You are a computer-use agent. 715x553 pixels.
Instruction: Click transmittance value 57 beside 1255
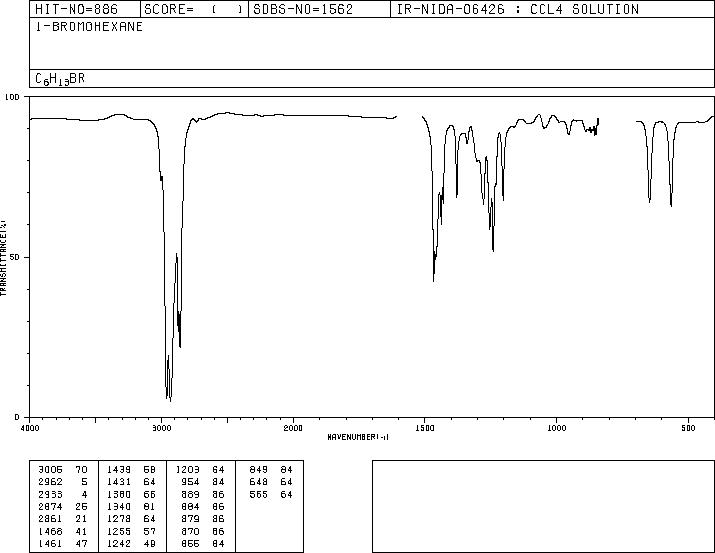pos(150,531)
